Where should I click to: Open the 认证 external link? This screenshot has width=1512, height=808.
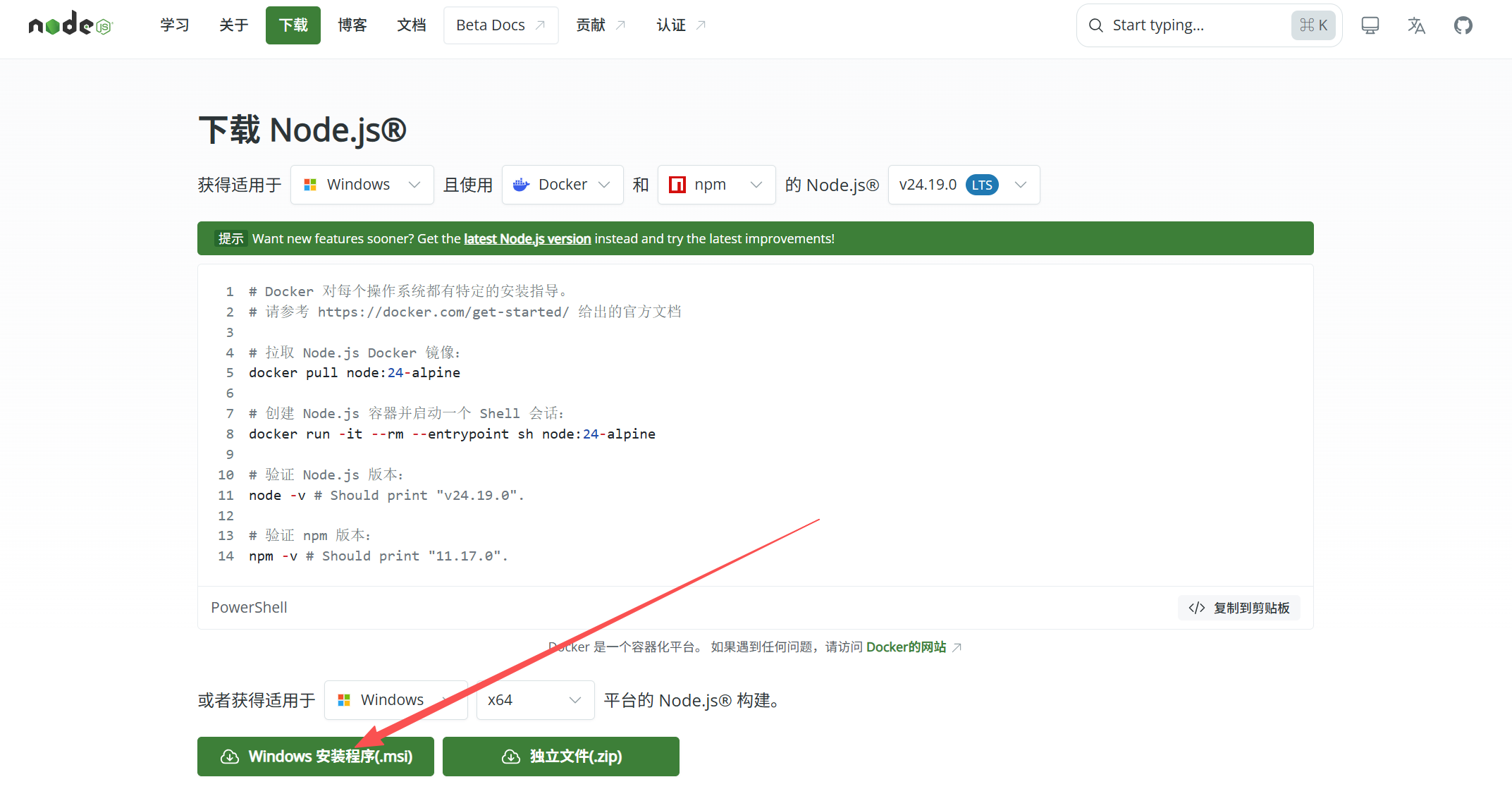coord(681,25)
